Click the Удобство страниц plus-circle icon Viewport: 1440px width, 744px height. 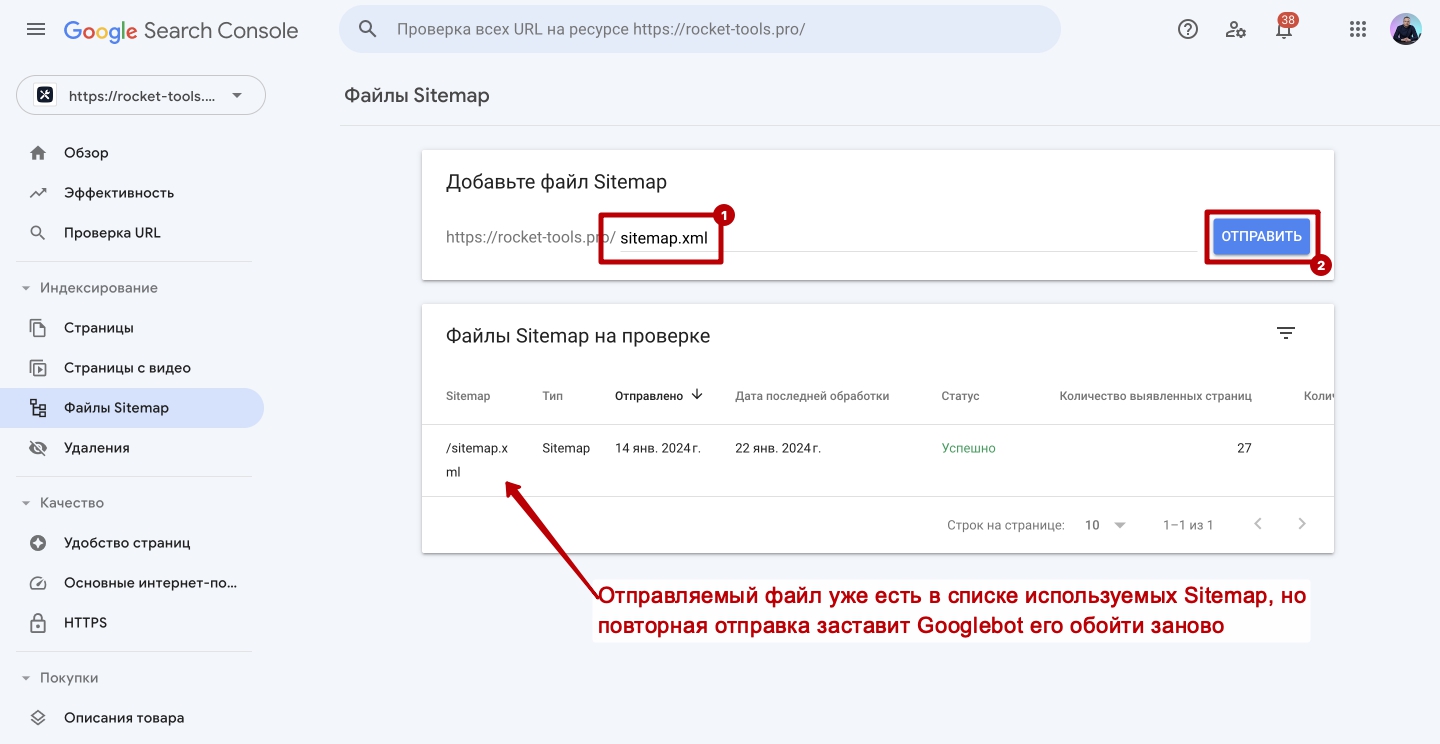(x=38, y=543)
